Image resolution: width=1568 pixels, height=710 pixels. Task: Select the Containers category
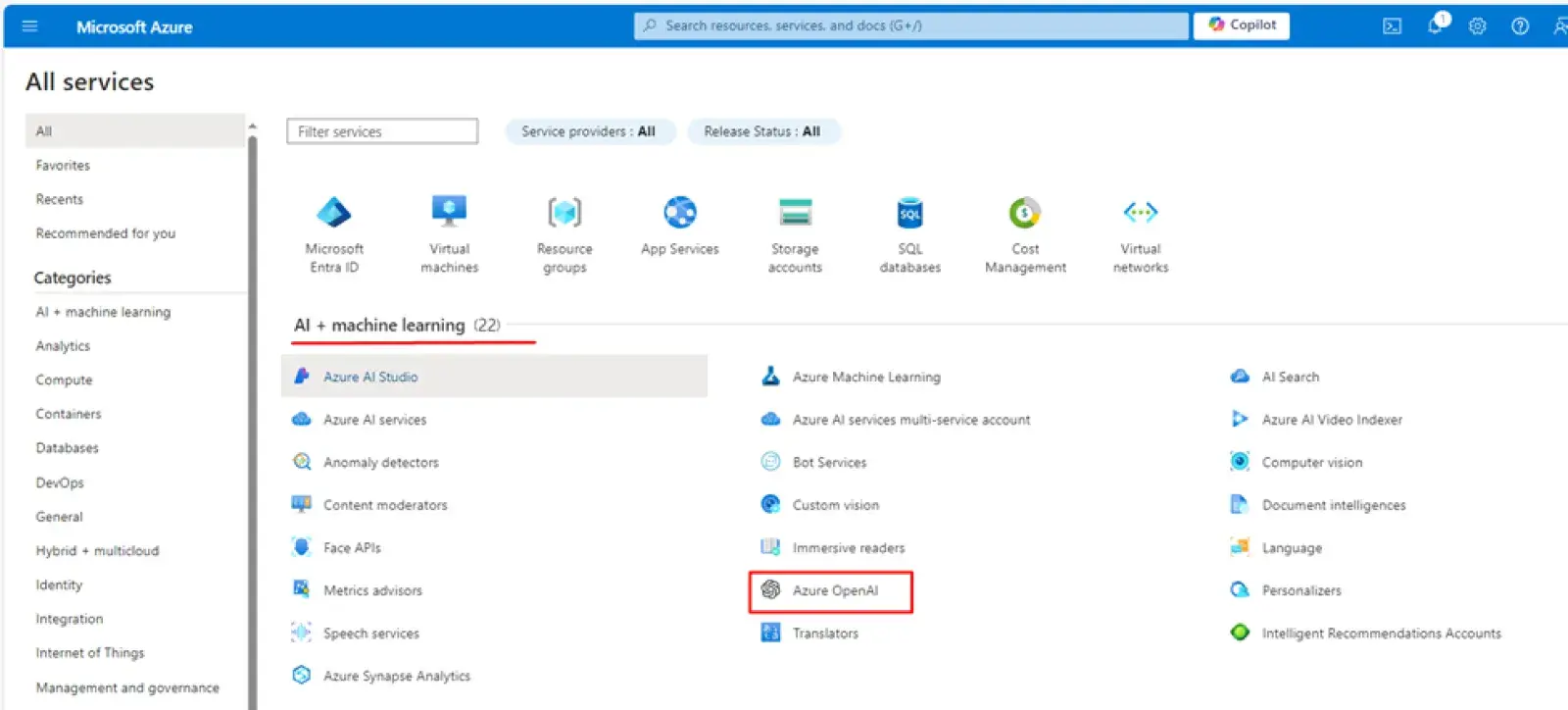[69, 414]
